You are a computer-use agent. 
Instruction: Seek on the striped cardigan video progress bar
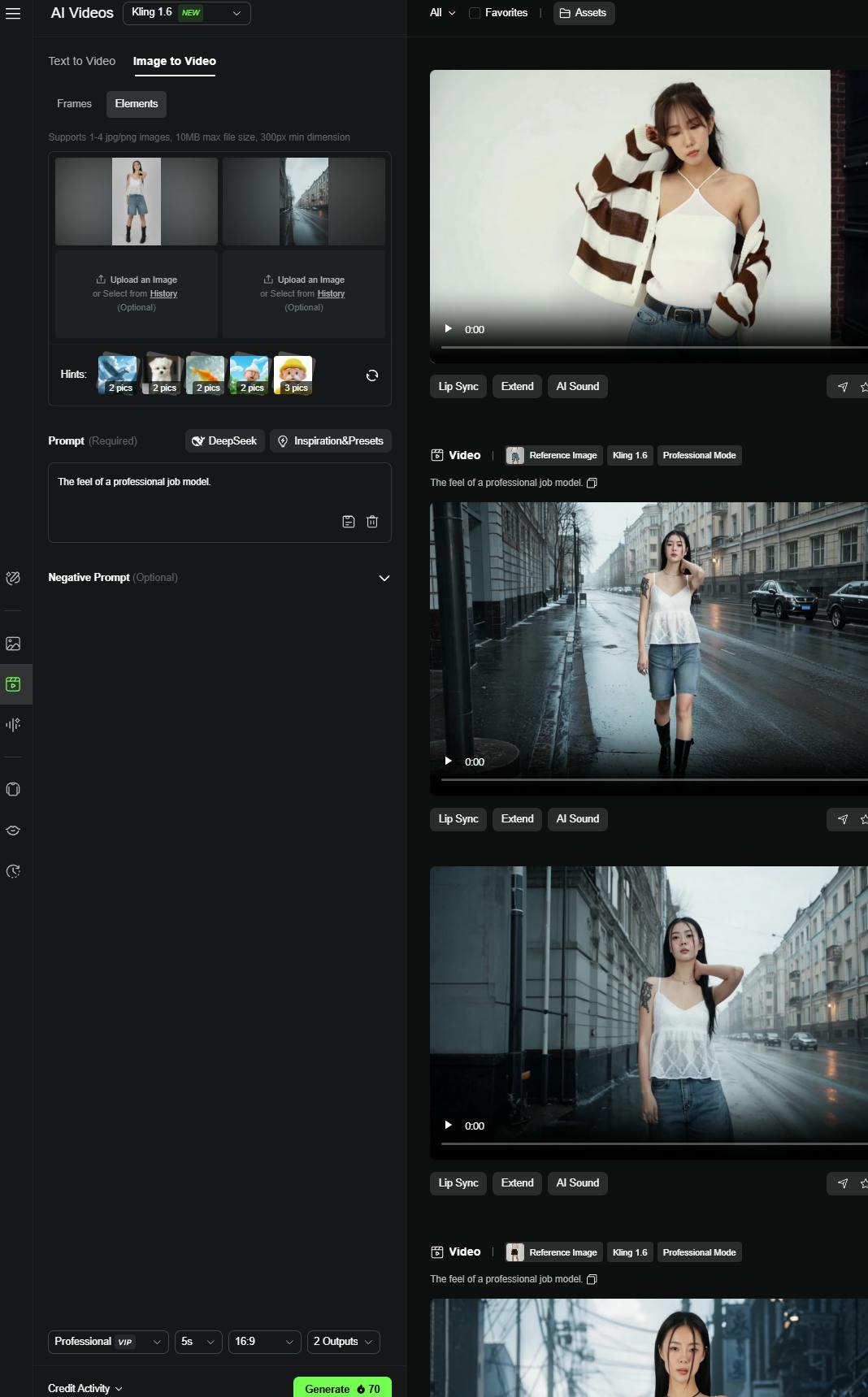pyautogui.click(x=654, y=347)
